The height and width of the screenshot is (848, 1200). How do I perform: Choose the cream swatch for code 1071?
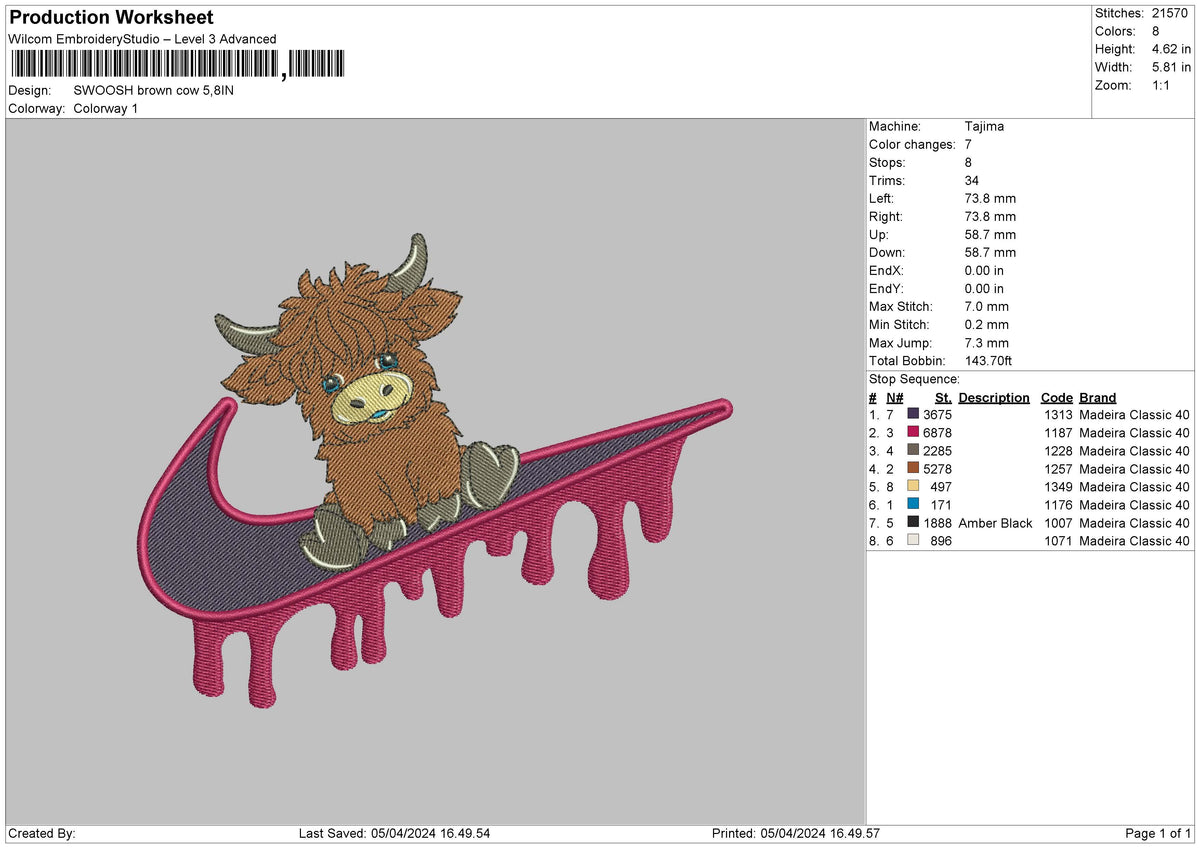pos(913,541)
